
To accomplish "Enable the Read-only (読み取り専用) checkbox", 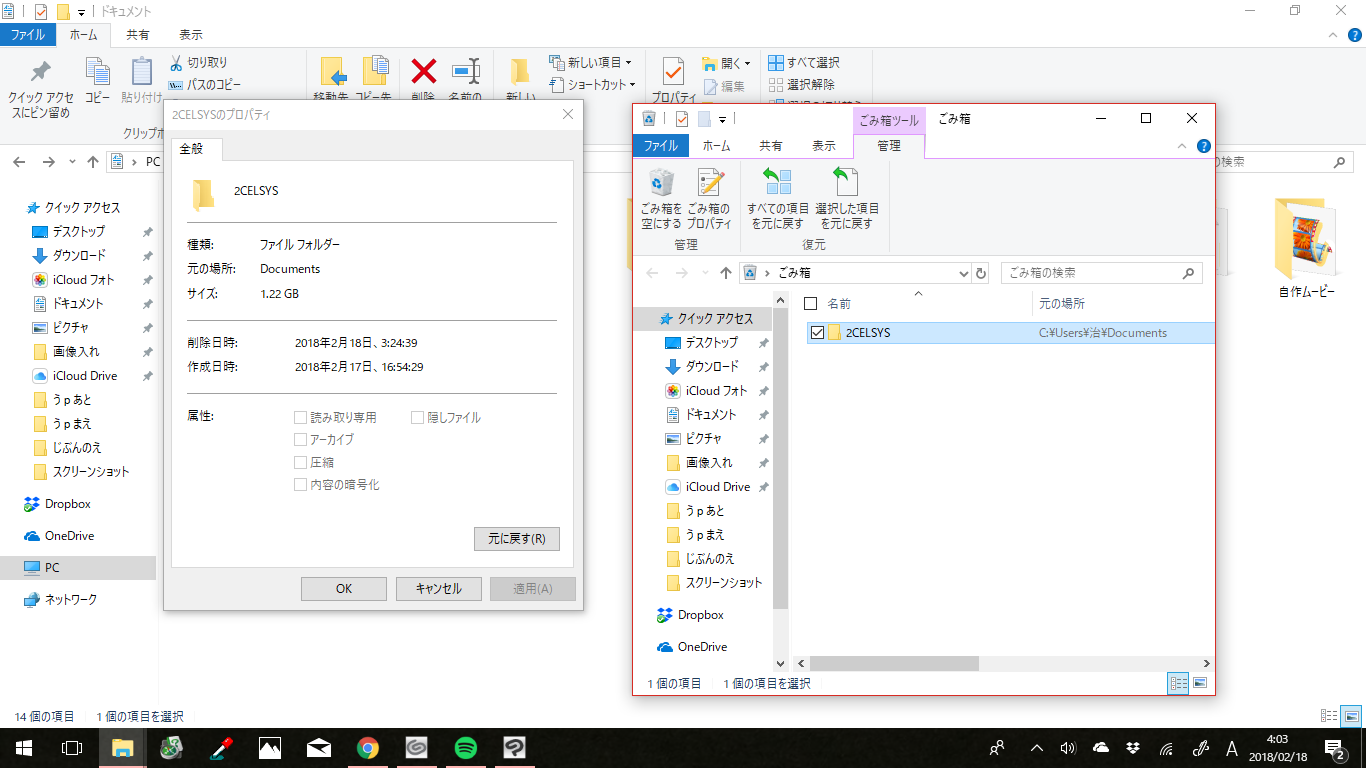I will (x=301, y=417).
